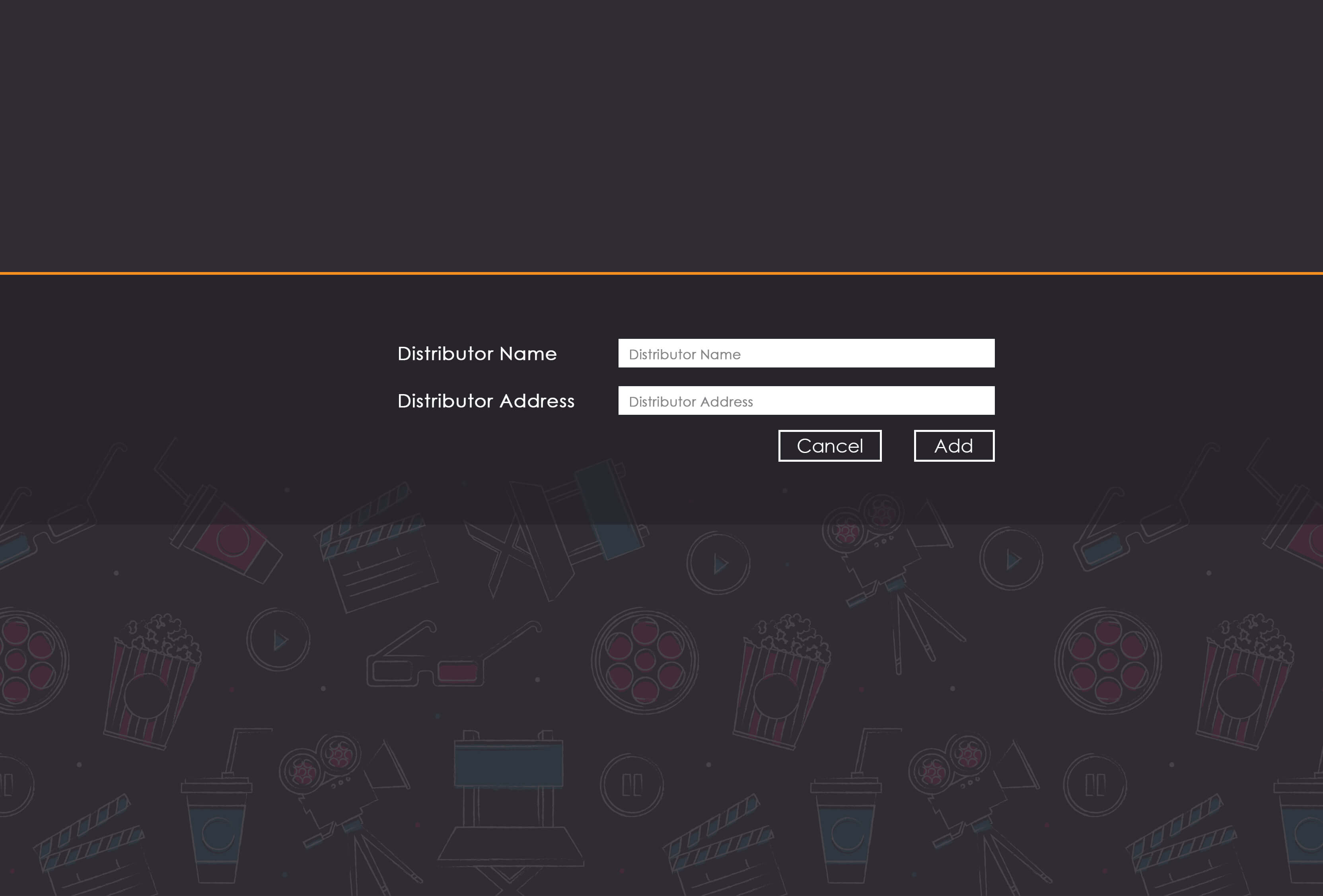The width and height of the screenshot is (1323, 896).
Task: Select the orange divider line separator
Action: pos(661,272)
